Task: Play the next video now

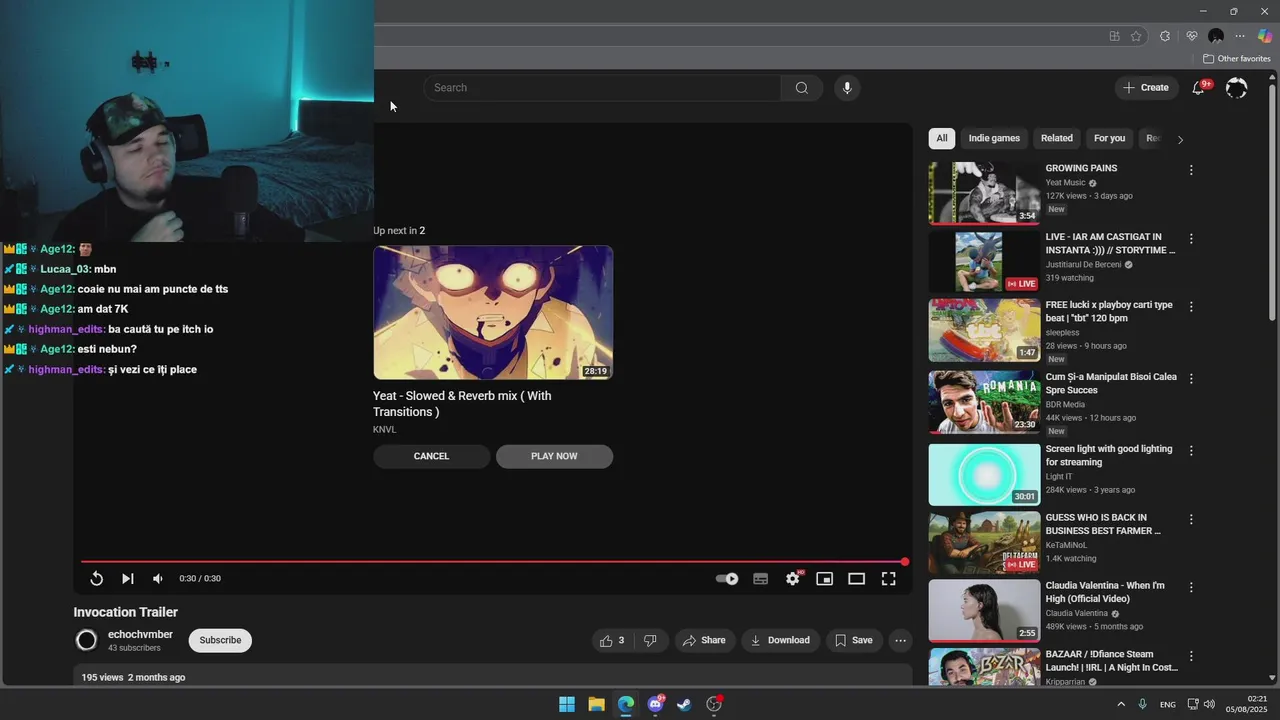Action: (554, 456)
